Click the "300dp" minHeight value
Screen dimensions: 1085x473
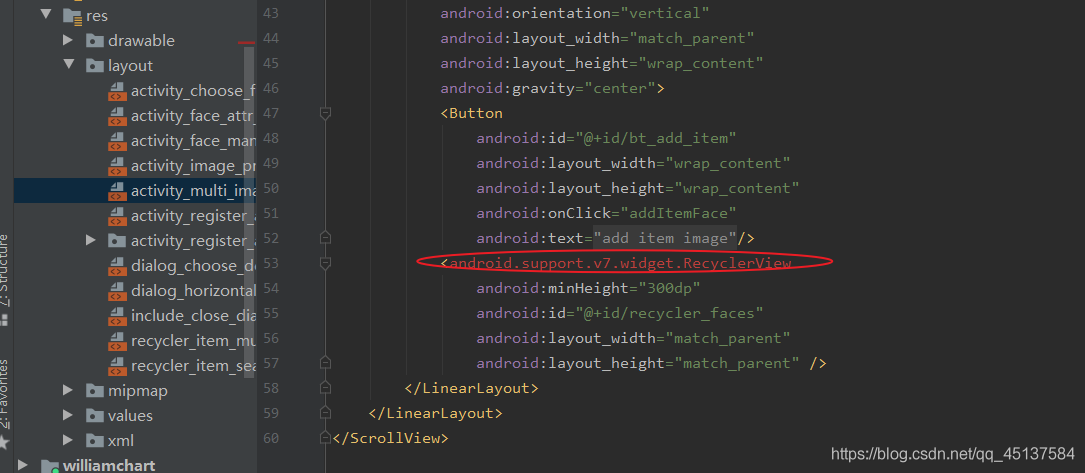click(670, 288)
